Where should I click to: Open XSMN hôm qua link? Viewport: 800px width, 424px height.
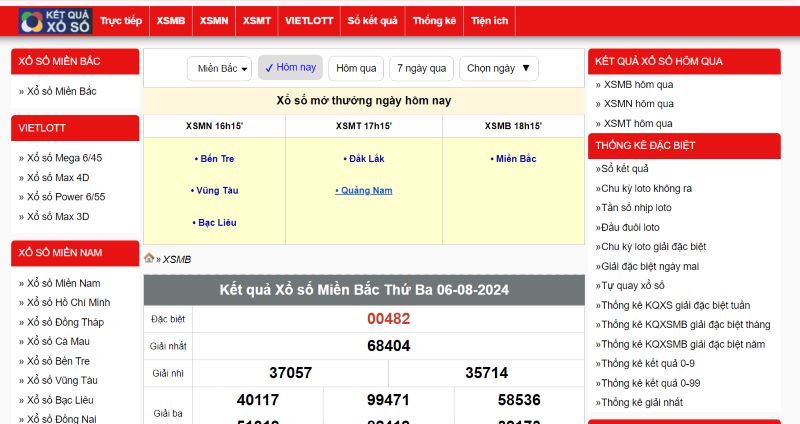[637, 103]
